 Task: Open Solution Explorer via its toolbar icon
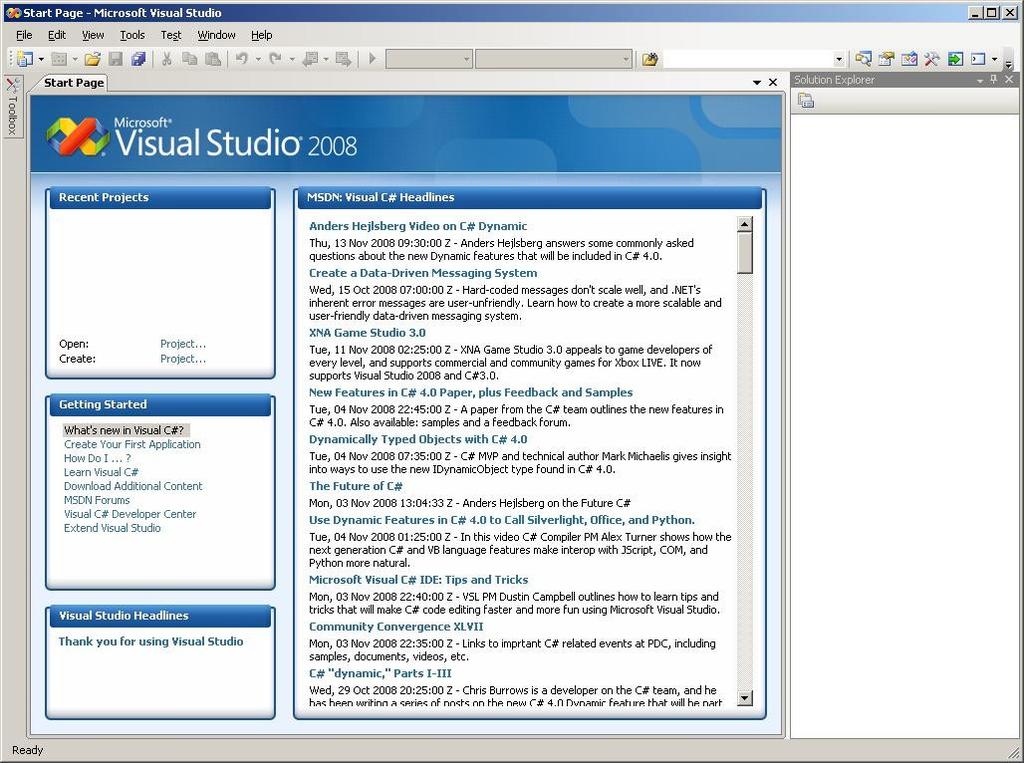click(x=863, y=59)
